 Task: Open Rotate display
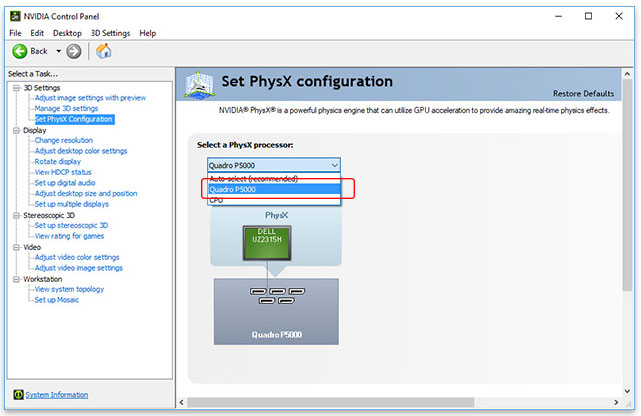58,161
